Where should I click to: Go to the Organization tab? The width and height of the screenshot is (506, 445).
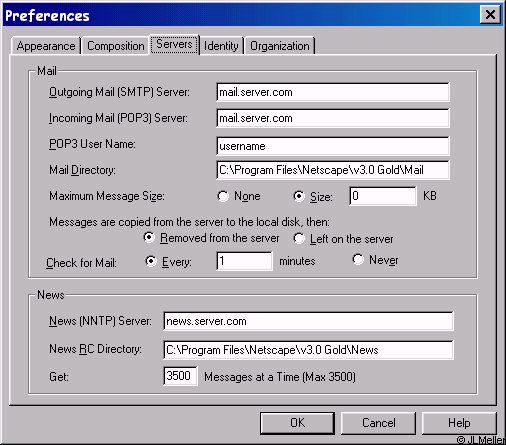280,46
